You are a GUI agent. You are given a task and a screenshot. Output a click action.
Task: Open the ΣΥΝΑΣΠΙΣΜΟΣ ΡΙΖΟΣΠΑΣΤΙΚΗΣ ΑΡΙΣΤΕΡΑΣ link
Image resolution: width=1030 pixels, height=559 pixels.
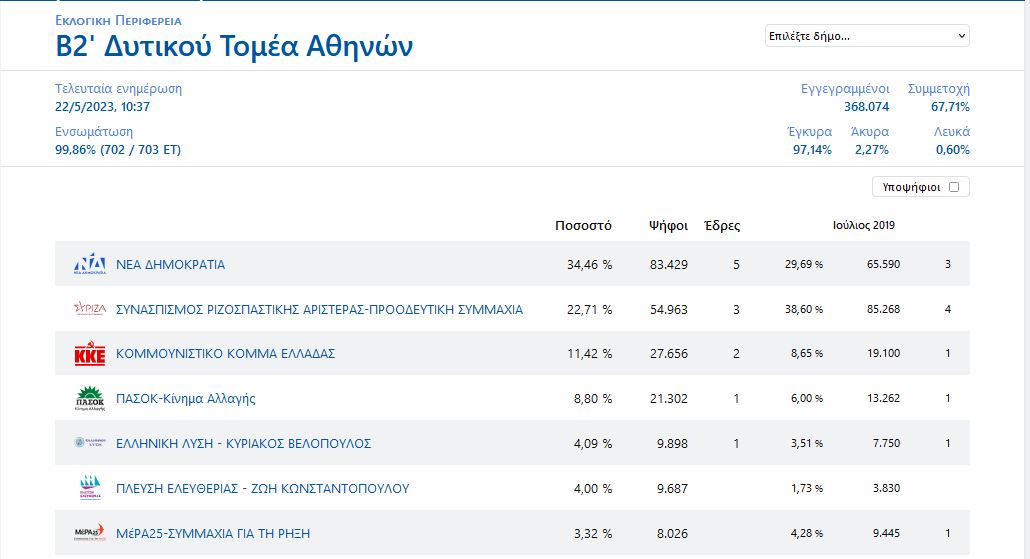pyautogui.click(x=319, y=309)
